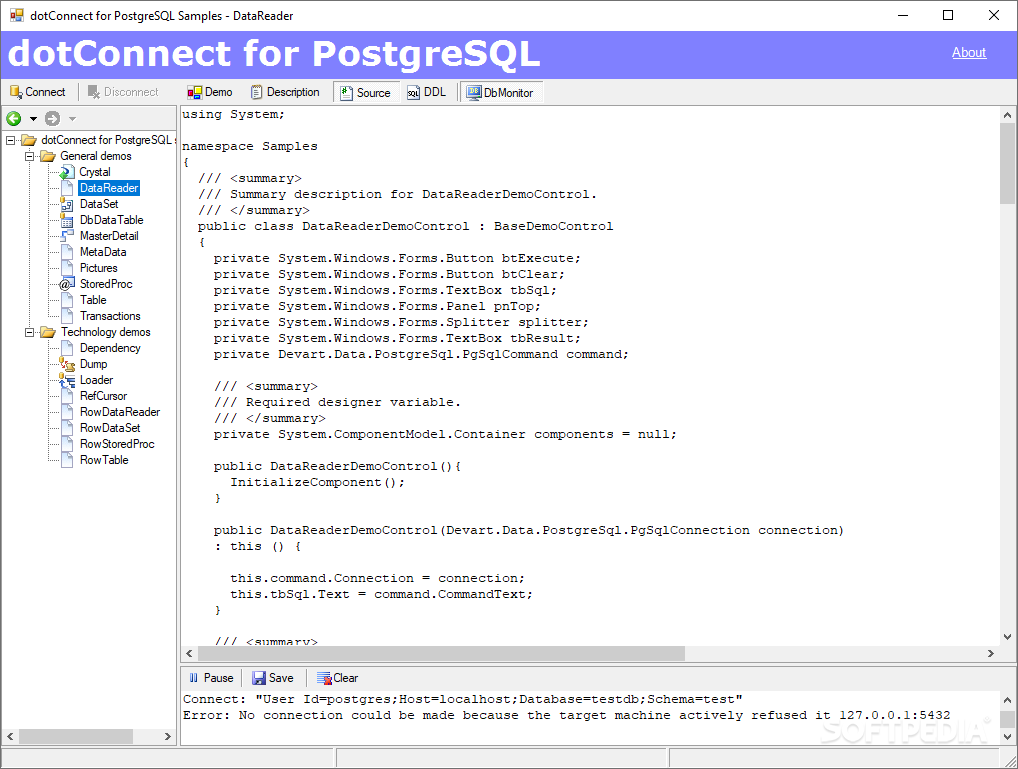Click the Crystal demo icon

pyautogui.click(x=67, y=172)
